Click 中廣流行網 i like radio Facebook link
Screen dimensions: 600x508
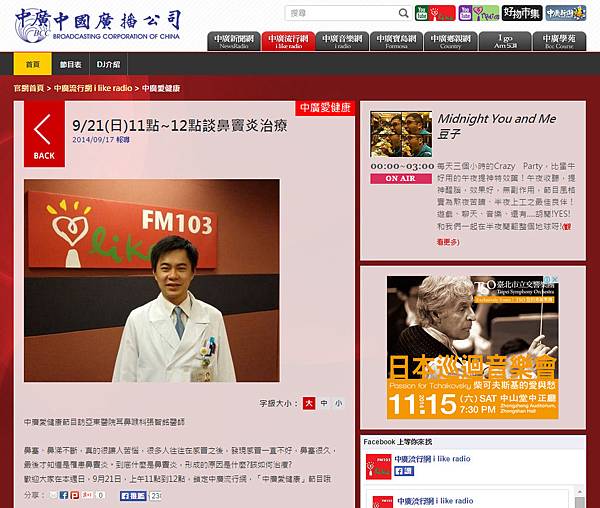tap(432, 459)
